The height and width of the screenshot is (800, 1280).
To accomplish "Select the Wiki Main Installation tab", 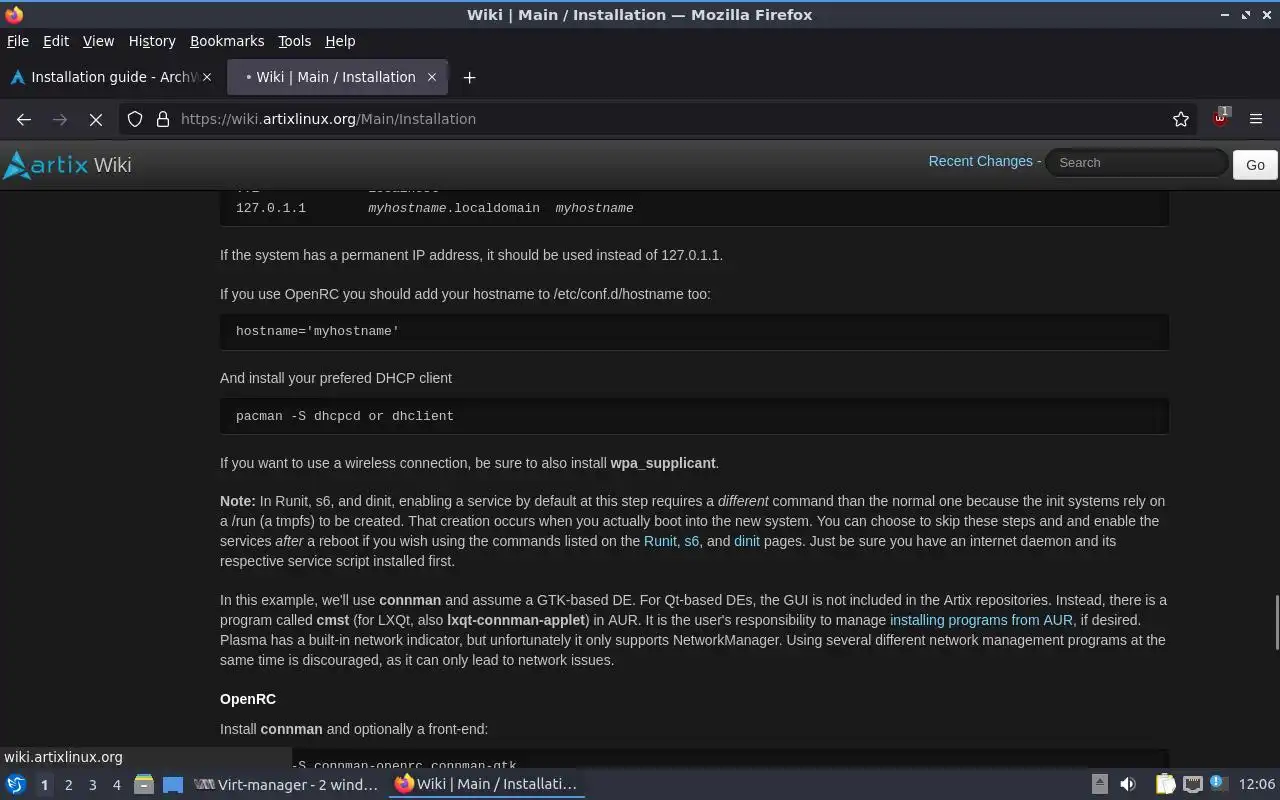I will point(335,77).
